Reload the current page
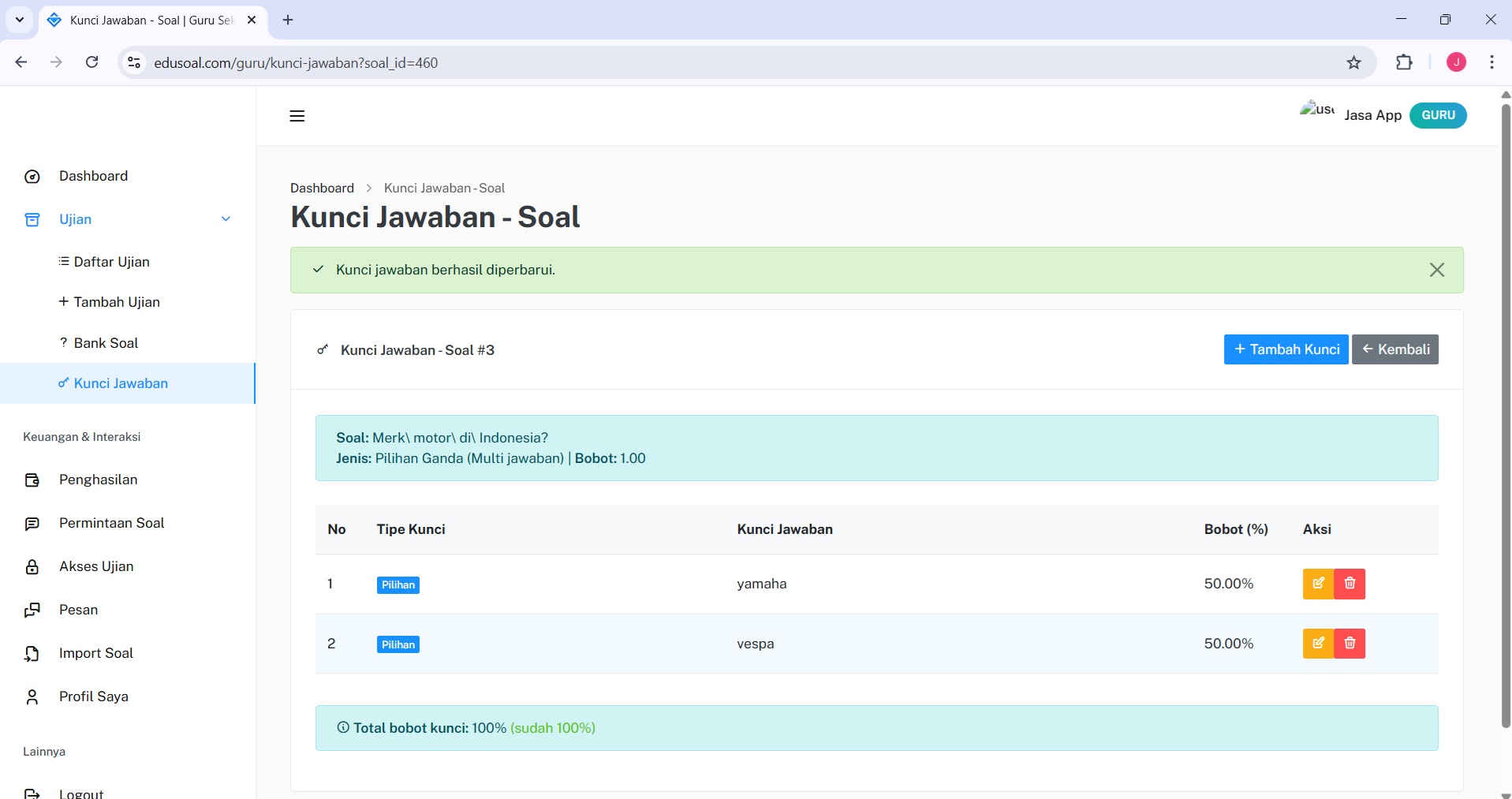The image size is (1512, 799). (x=92, y=63)
